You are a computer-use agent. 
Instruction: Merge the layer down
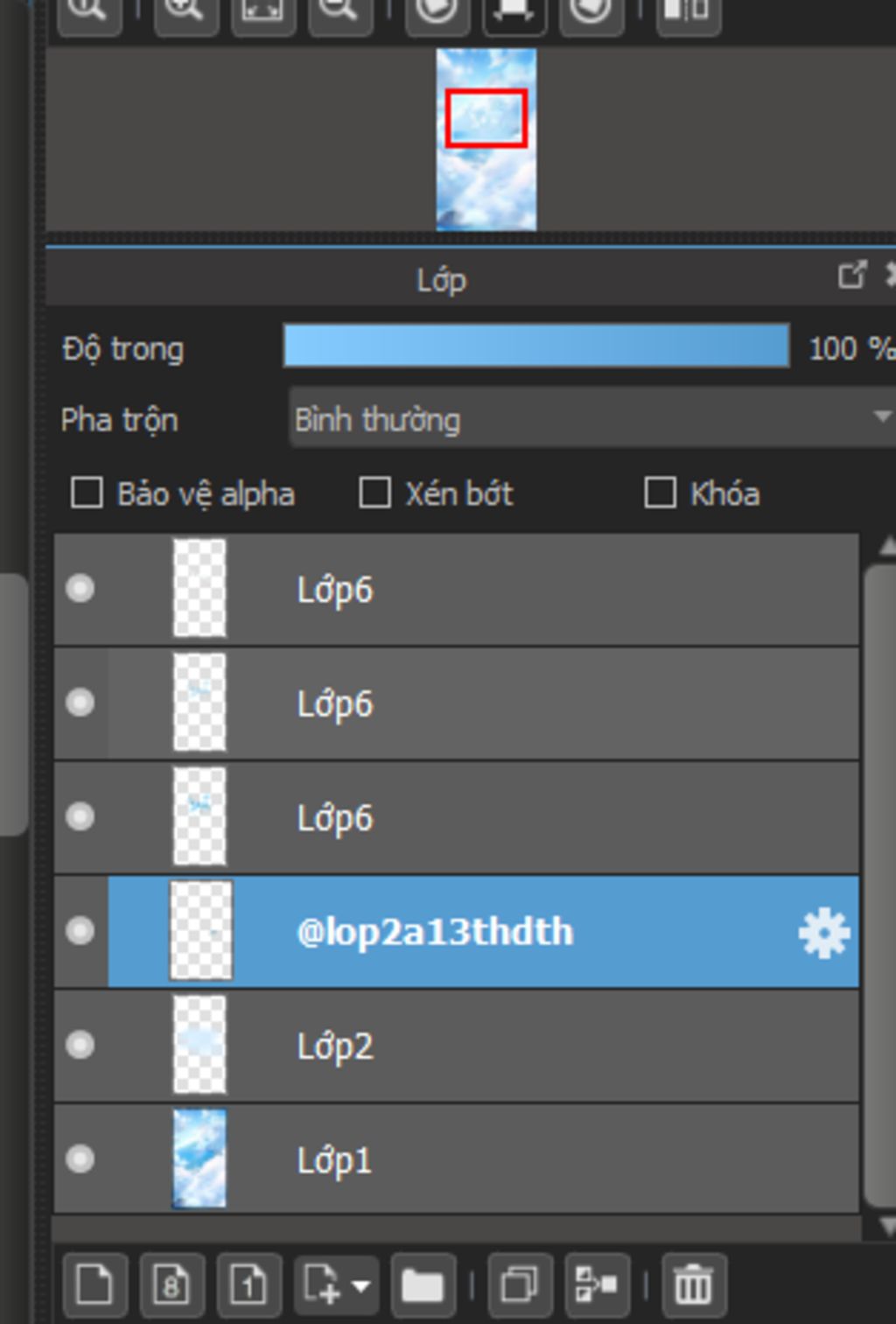597,1285
